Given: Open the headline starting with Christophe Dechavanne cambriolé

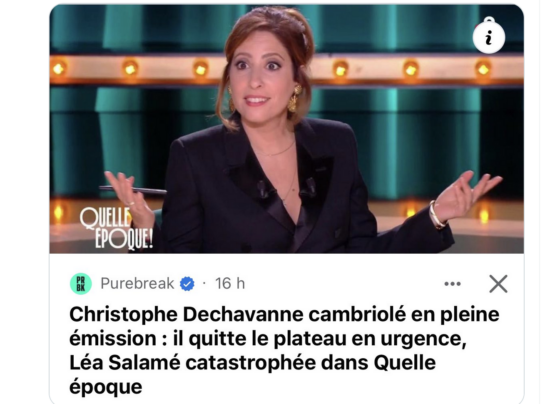Looking at the screenshot, I should coord(284,350).
